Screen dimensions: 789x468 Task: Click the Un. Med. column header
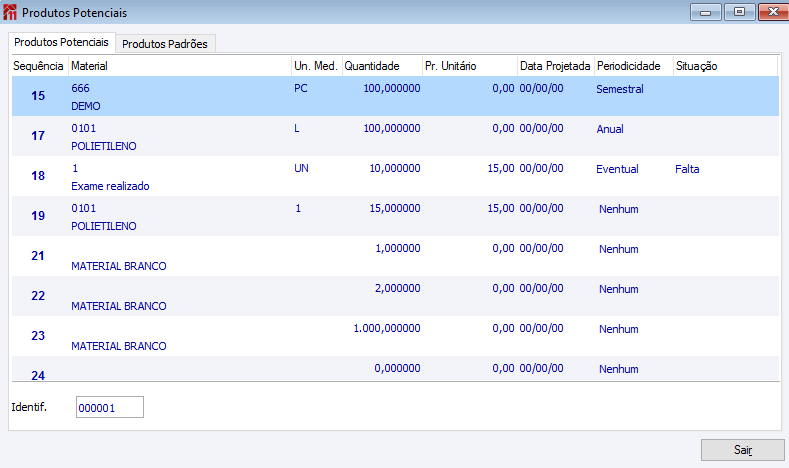[x=317, y=66]
